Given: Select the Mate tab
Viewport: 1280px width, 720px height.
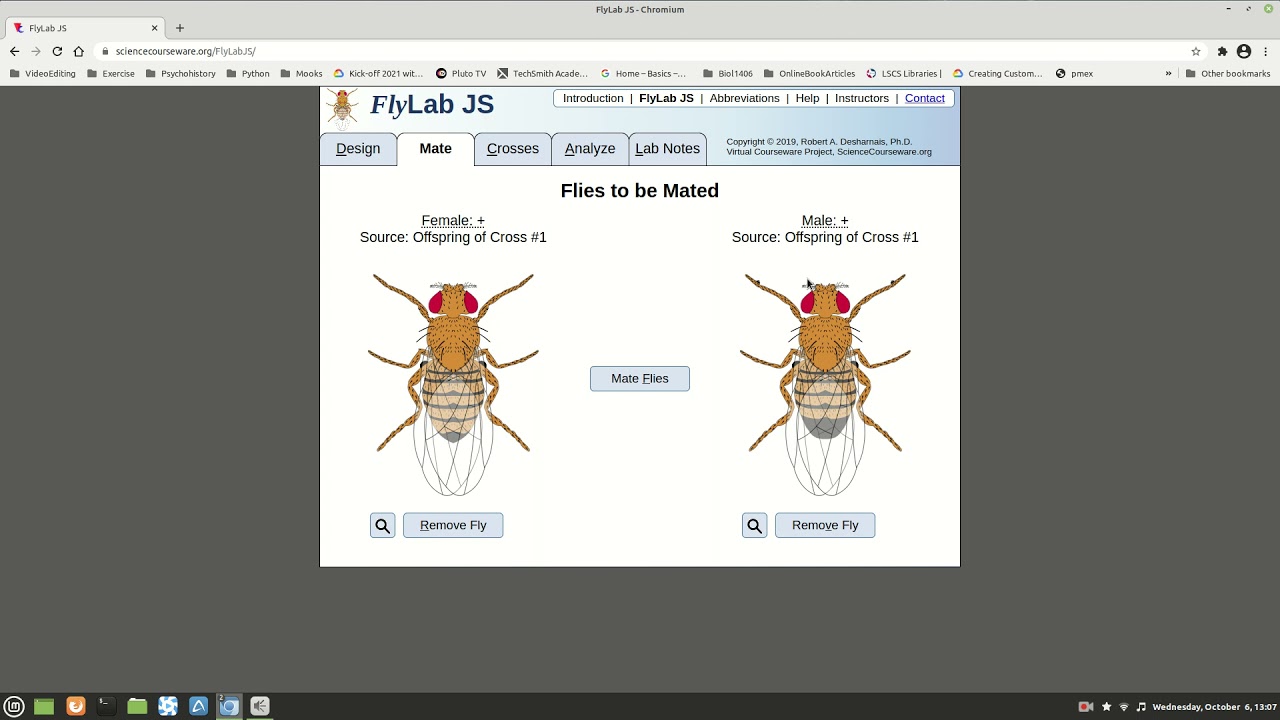Looking at the screenshot, I should click(435, 149).
